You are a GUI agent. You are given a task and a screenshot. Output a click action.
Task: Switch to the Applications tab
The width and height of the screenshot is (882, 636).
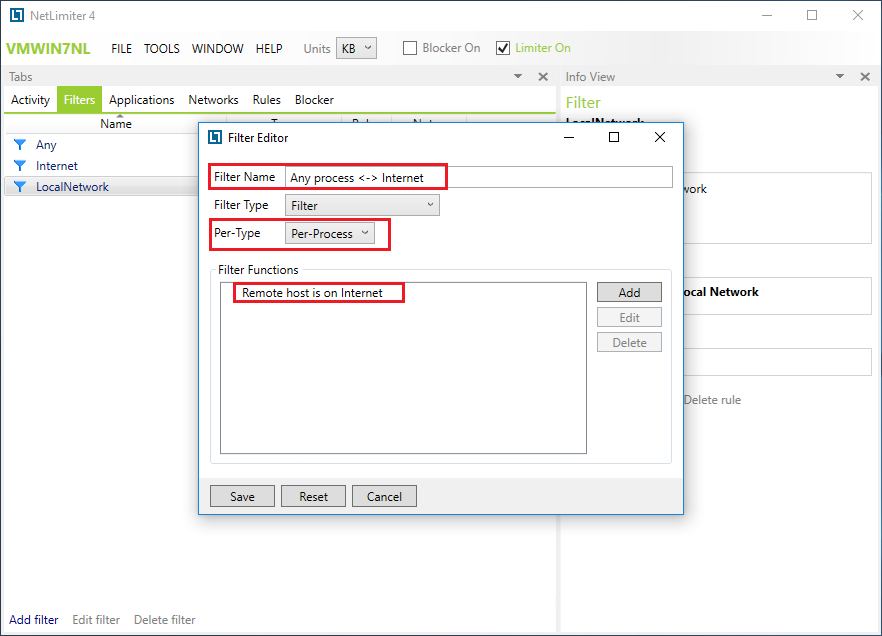(141, 100)
